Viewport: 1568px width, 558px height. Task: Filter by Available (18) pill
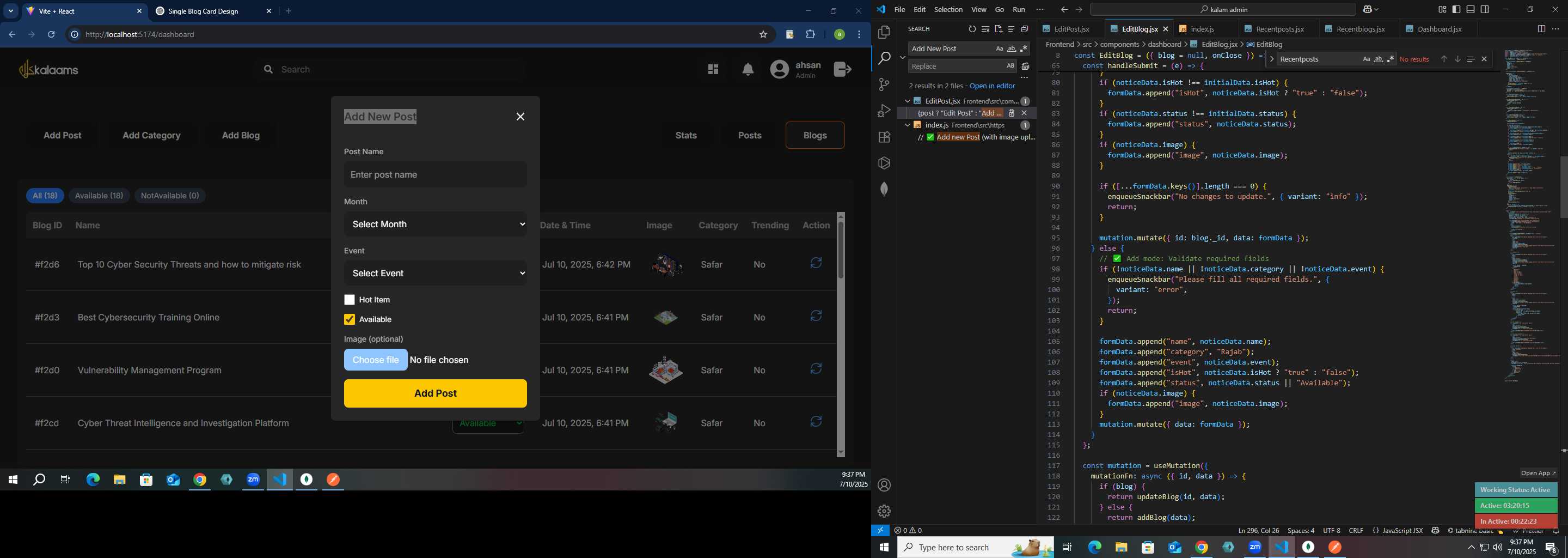99,196
